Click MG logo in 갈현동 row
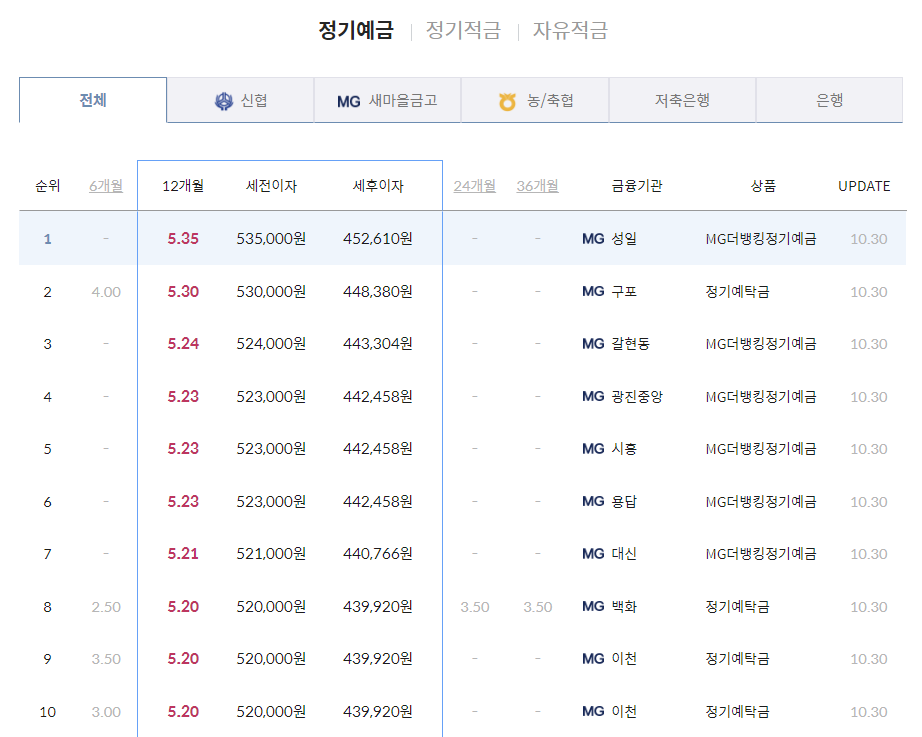922x737 pixels. [593, 344]
